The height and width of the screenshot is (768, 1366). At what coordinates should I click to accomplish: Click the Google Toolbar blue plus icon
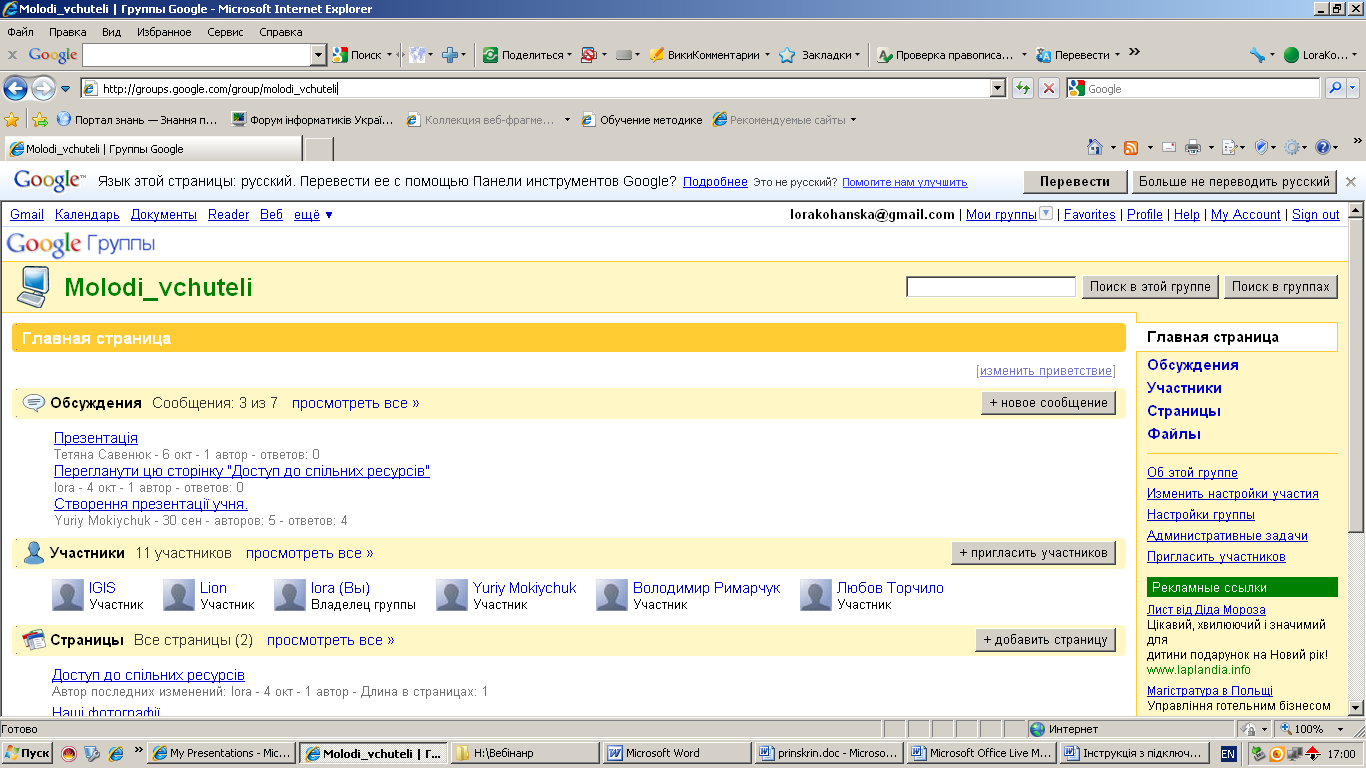[450, 55]
